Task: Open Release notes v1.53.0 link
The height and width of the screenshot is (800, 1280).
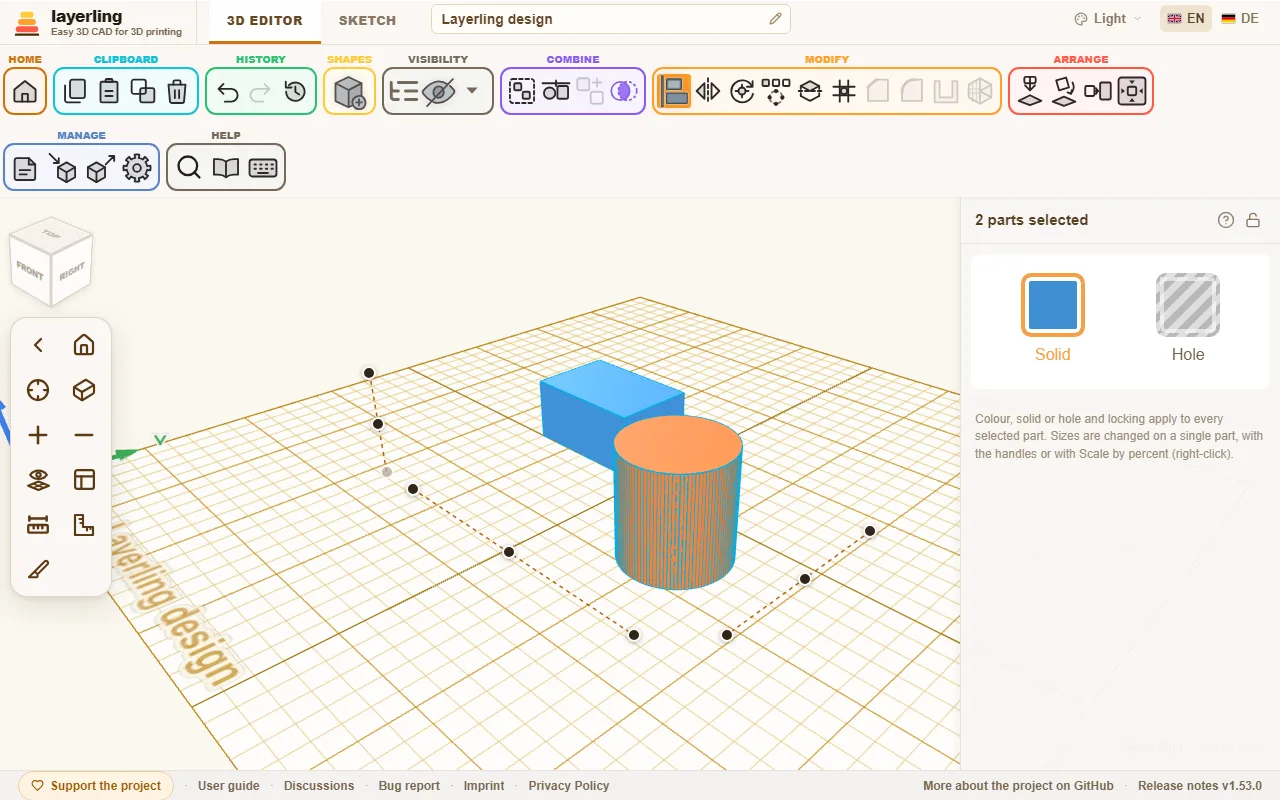Action: click(x=1200, y=786)
